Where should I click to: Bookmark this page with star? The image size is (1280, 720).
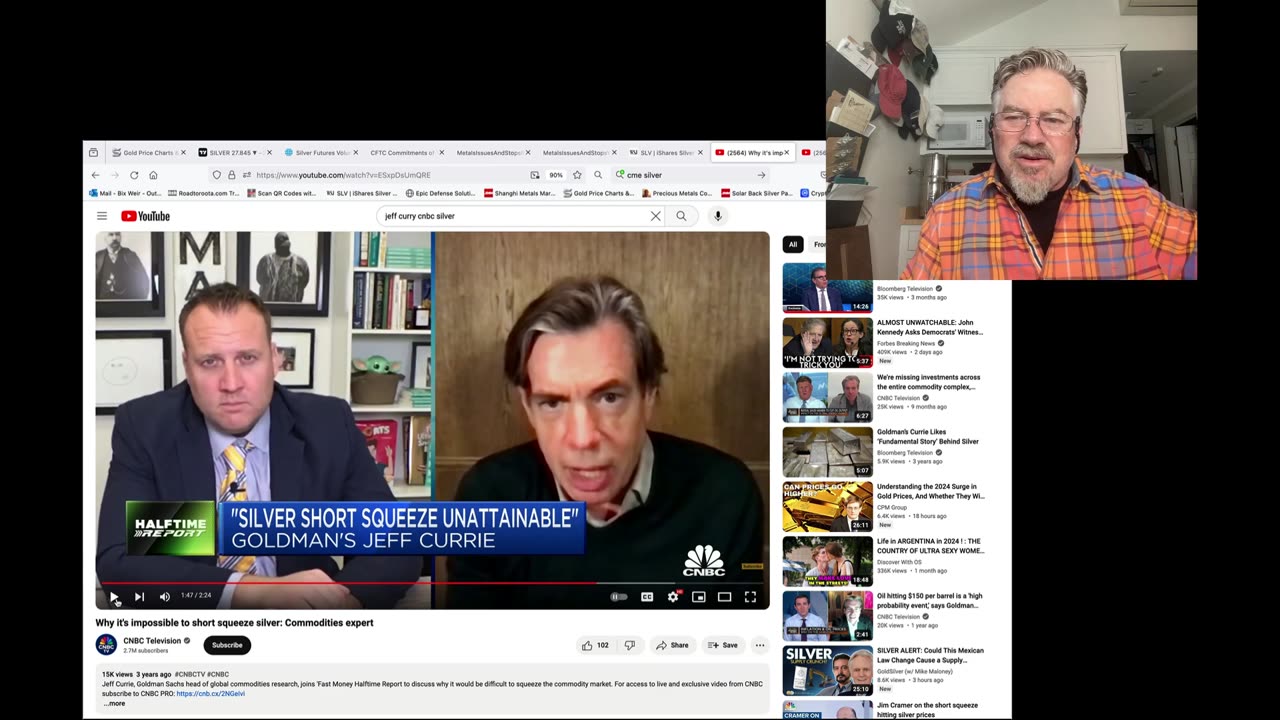coord(577,175)
